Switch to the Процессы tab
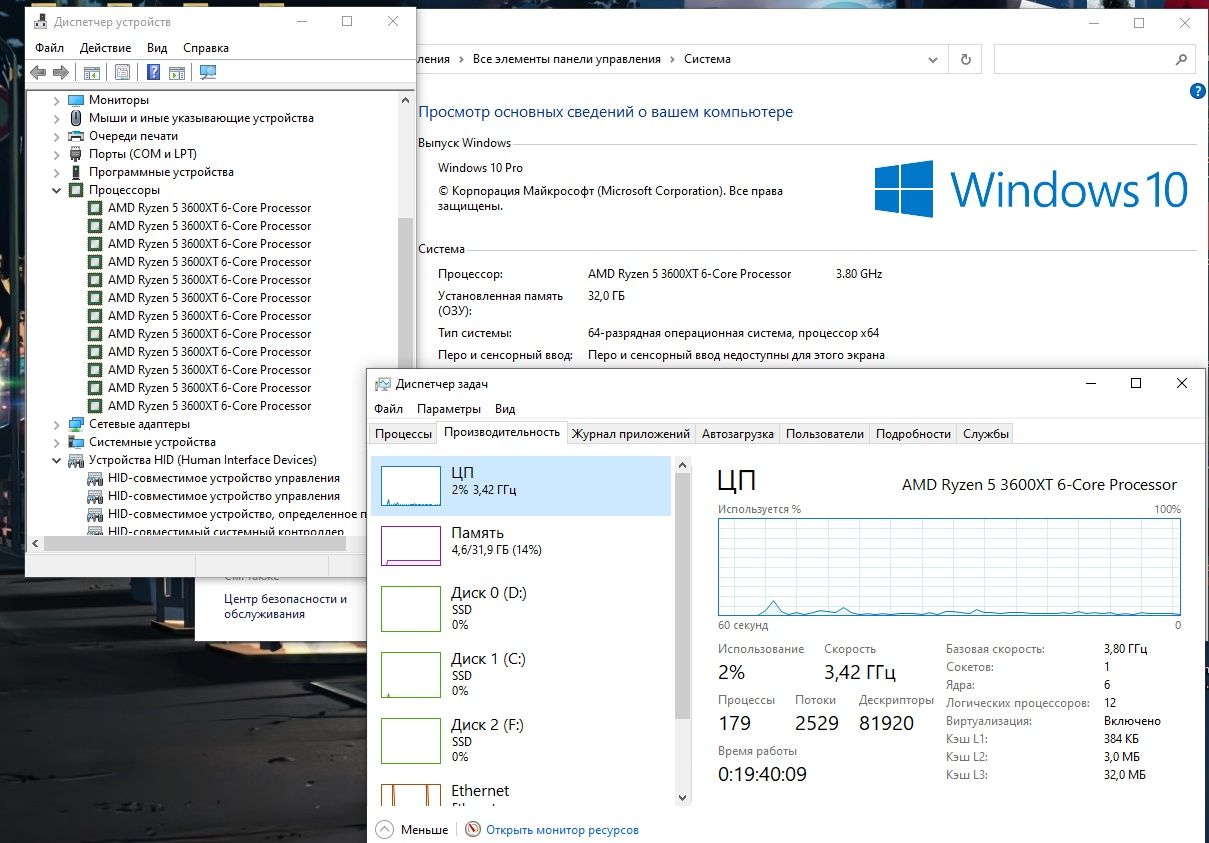The height and width of the screenshot is (843, 1209). pyautogui.click(x=403, y=434)
